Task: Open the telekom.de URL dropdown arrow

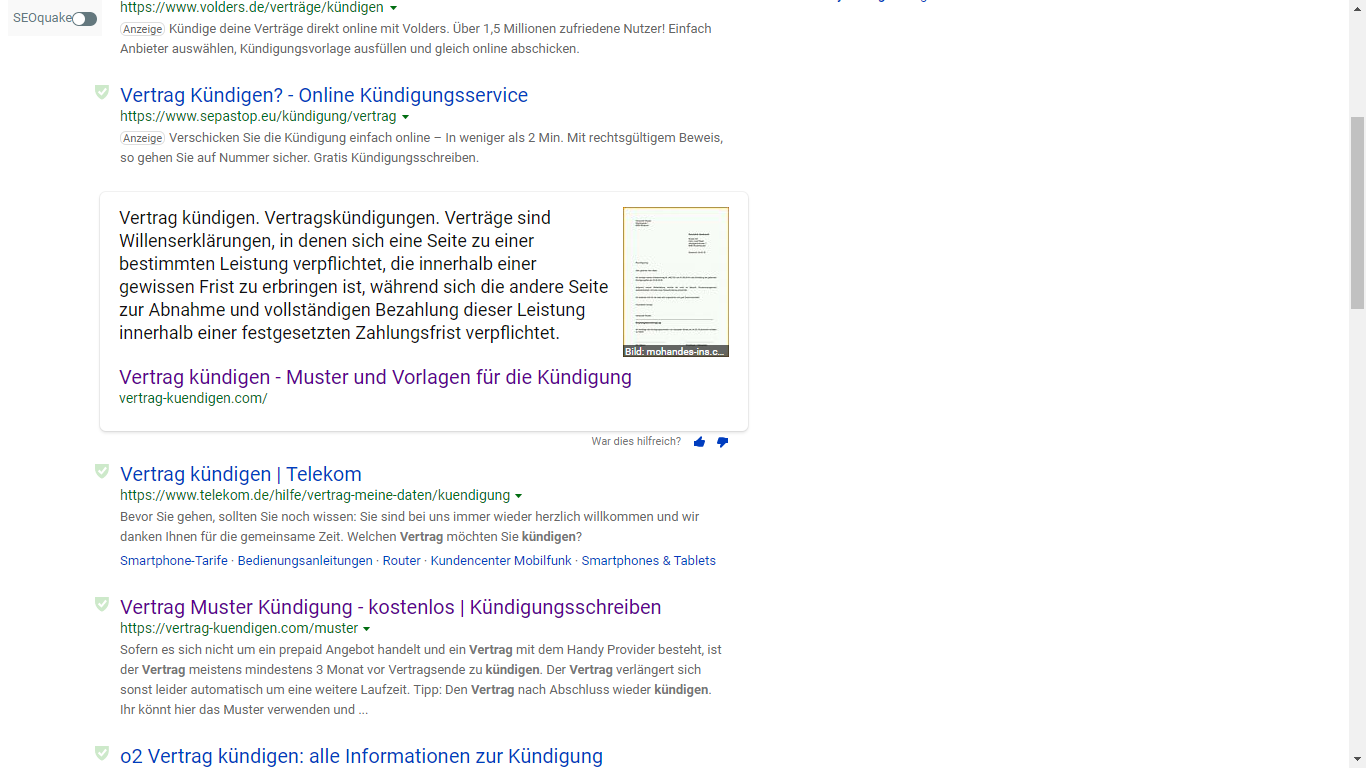Action: (518, 496)
